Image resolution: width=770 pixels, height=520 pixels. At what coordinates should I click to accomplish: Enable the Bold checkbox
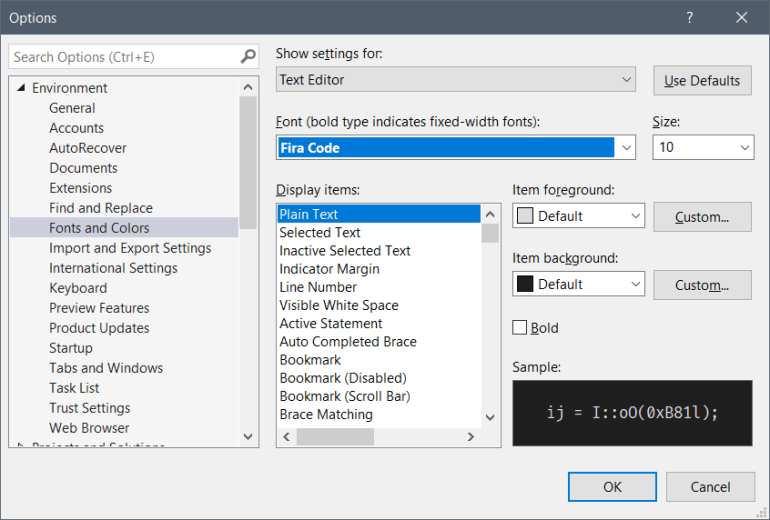pos(520,328)
